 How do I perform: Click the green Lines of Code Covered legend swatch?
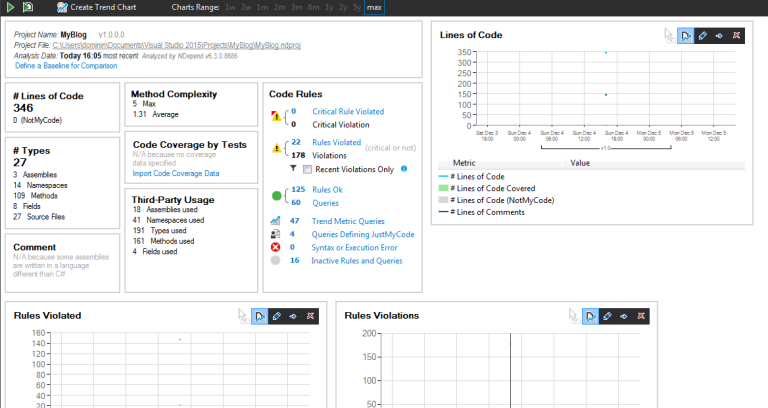coord(443,188)
